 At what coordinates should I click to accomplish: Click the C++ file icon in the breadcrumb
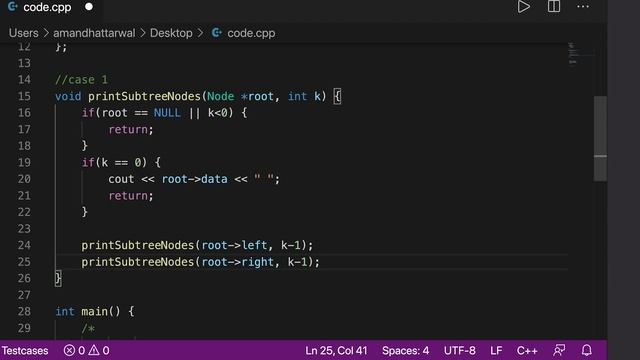216,33
